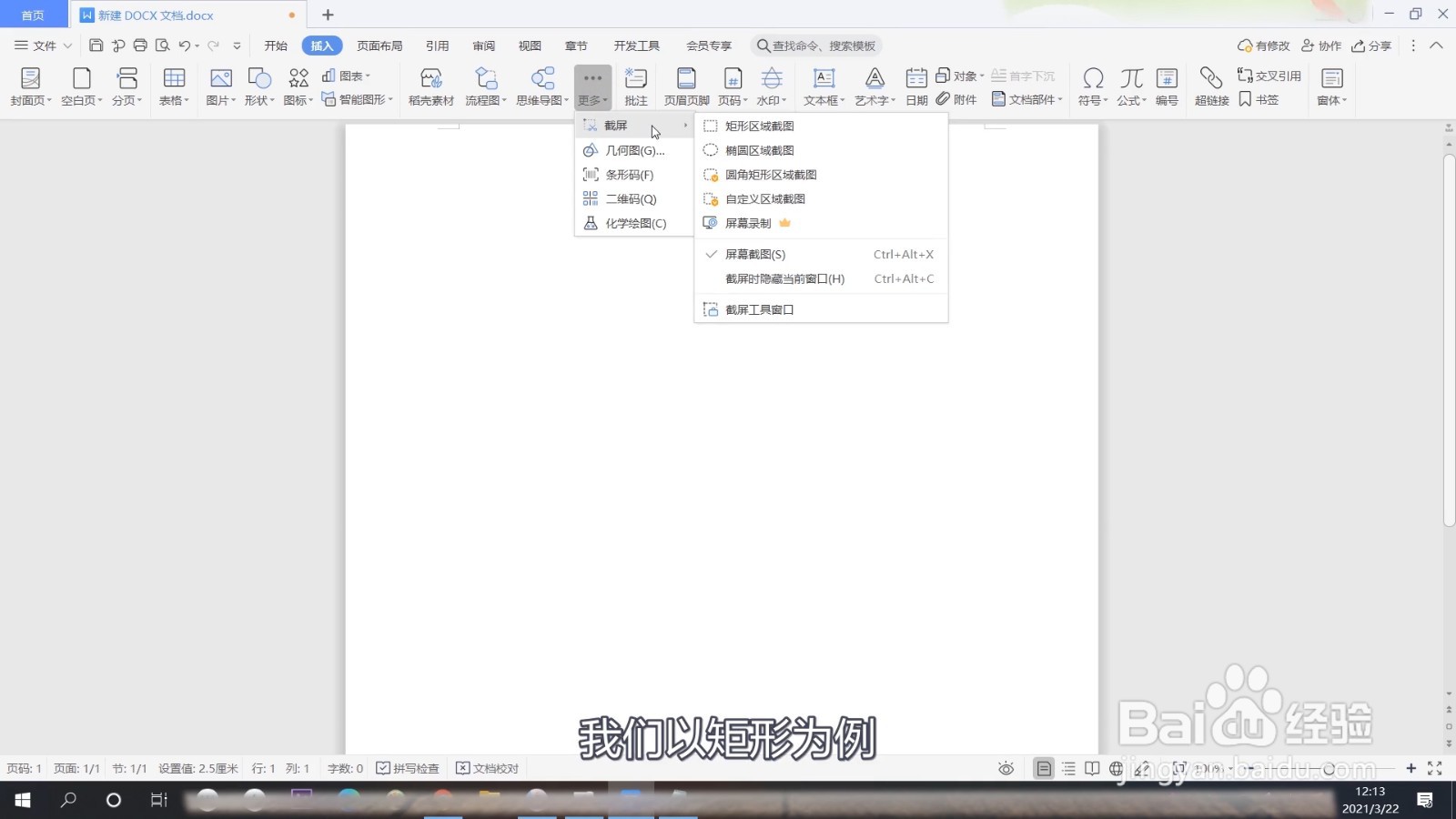Toggle 屏幕截图(S) checked option
Image resolution: width=1456 pixels, height=819 pixels.
[821, 255]
